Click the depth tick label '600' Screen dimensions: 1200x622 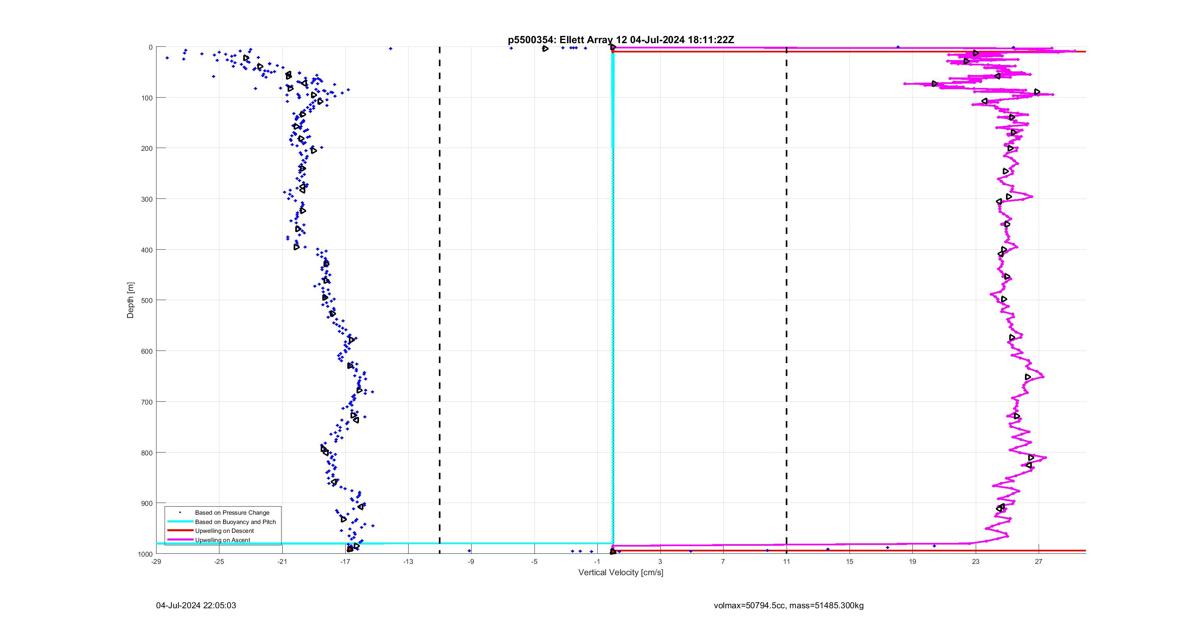146,351
